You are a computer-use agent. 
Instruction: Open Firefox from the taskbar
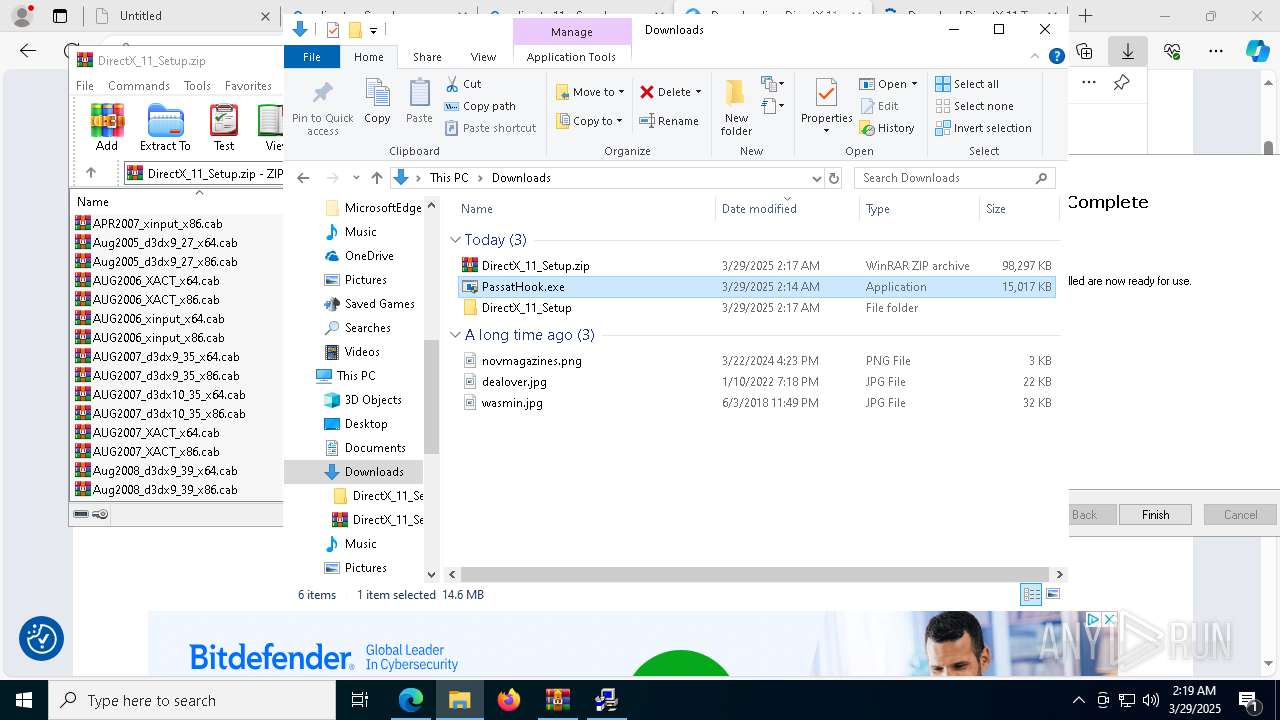pyautogui.click(x=509, y=700)
